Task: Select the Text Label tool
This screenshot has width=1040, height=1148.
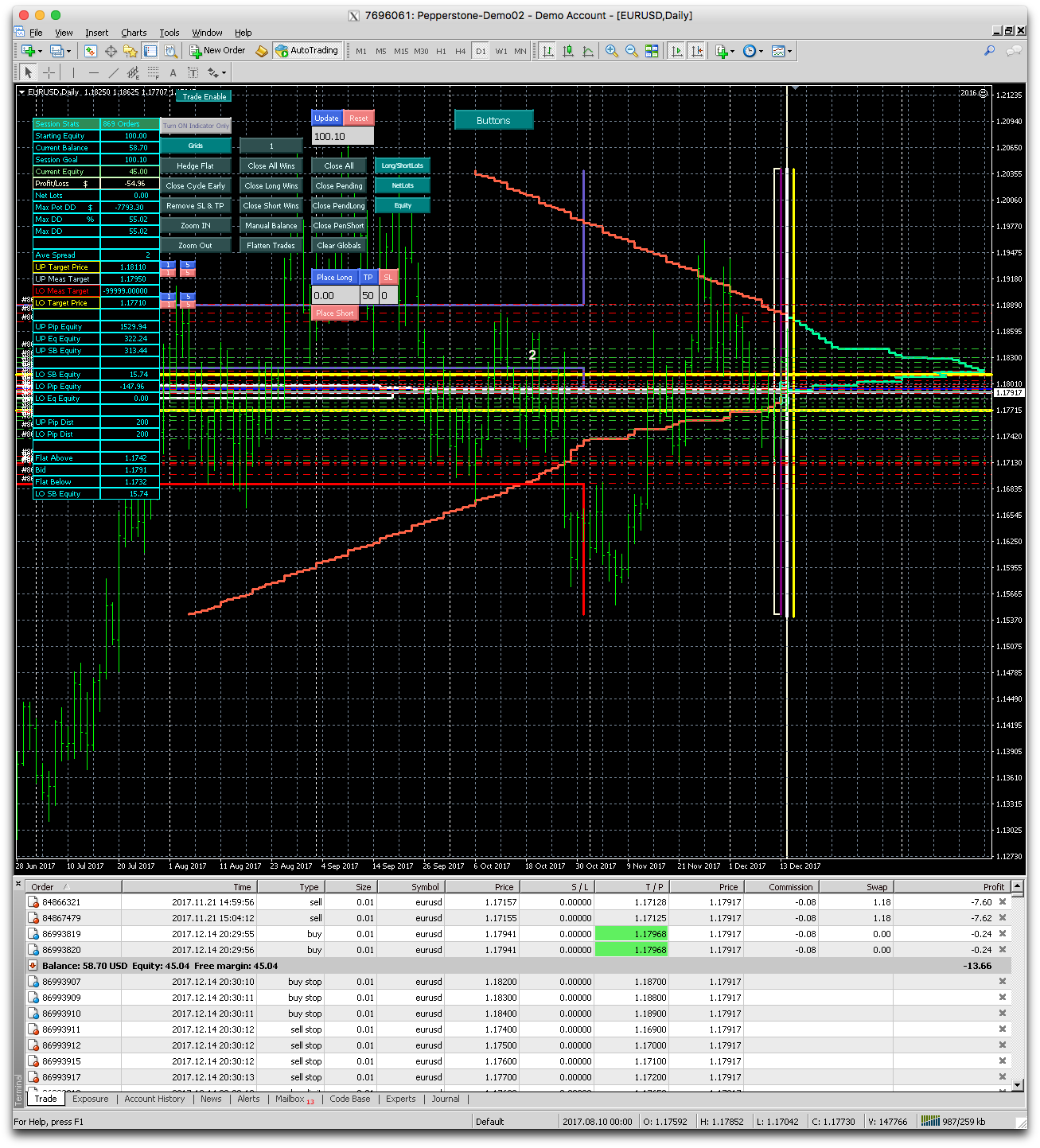Action: coord(193,73)
